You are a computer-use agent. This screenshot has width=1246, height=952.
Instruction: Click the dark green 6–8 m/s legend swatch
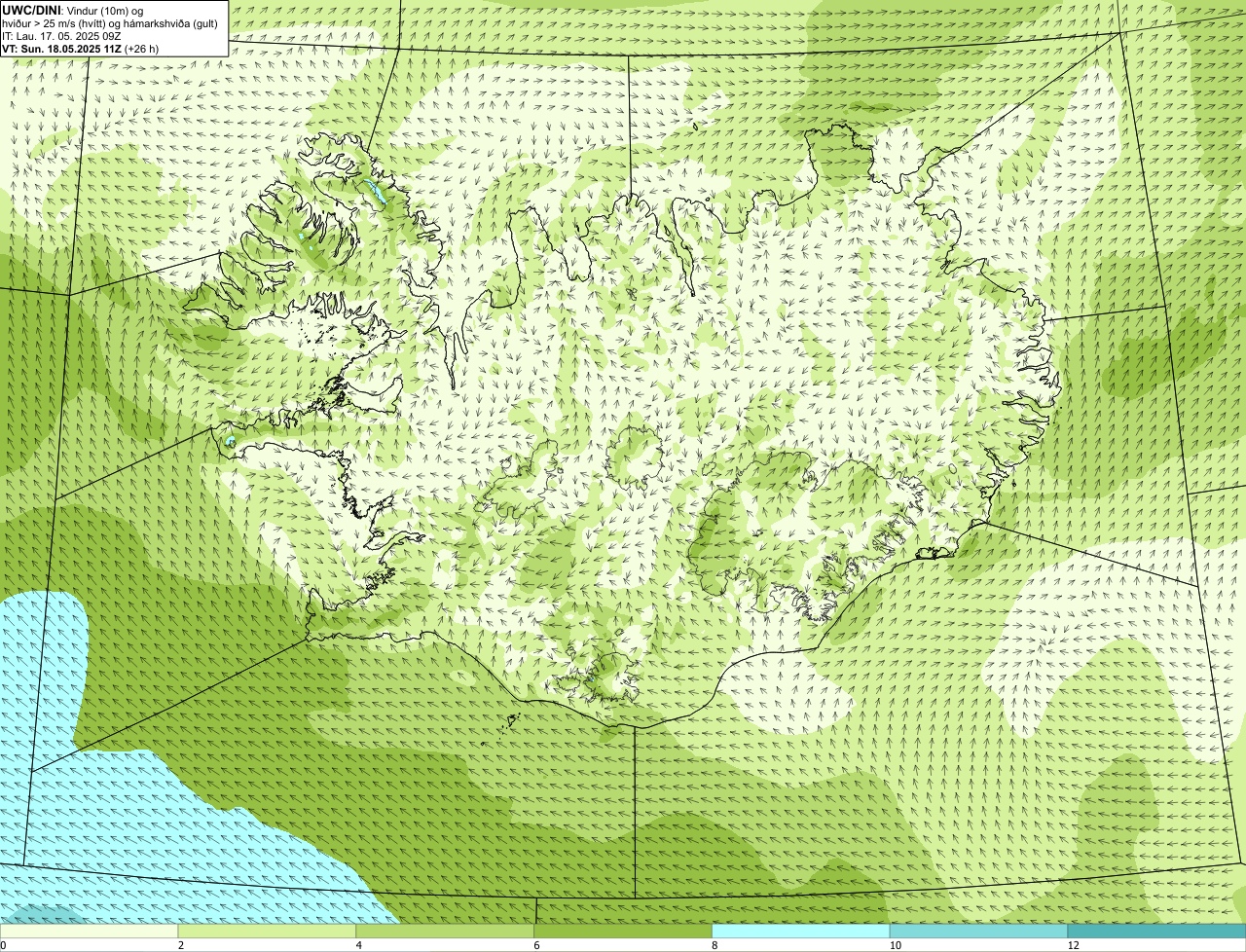coord(623,932)
